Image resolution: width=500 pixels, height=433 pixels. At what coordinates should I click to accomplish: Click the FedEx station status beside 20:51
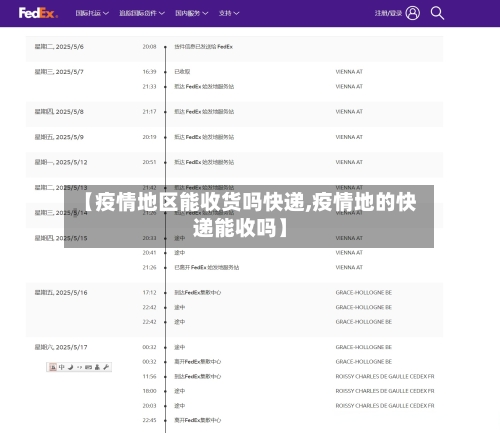click(204, 162)
